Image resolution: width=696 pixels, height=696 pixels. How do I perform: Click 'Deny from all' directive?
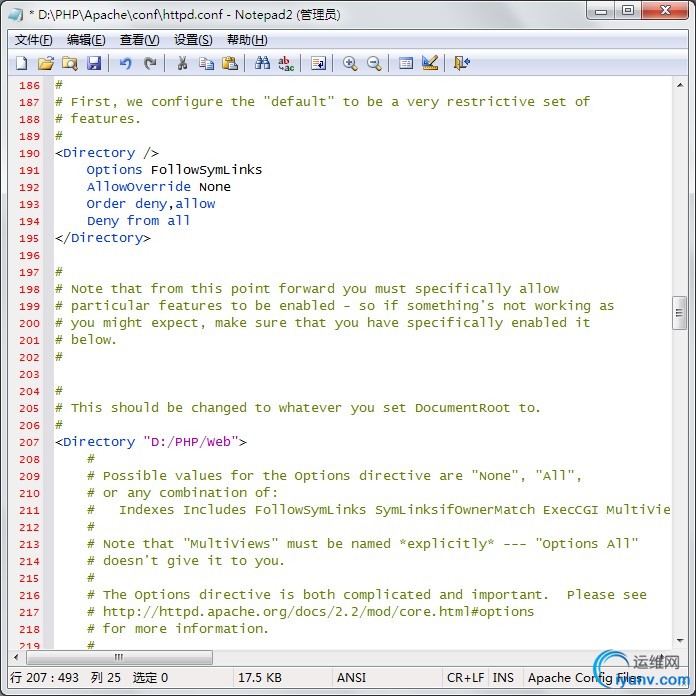(x=138, y=221)
